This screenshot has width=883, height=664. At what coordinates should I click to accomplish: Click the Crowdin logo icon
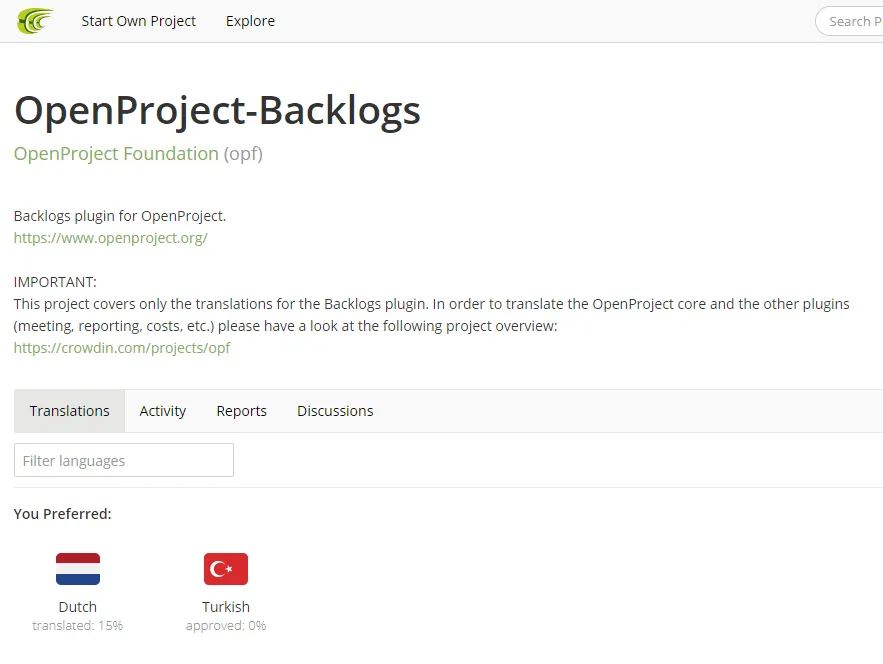pos(35,21)
